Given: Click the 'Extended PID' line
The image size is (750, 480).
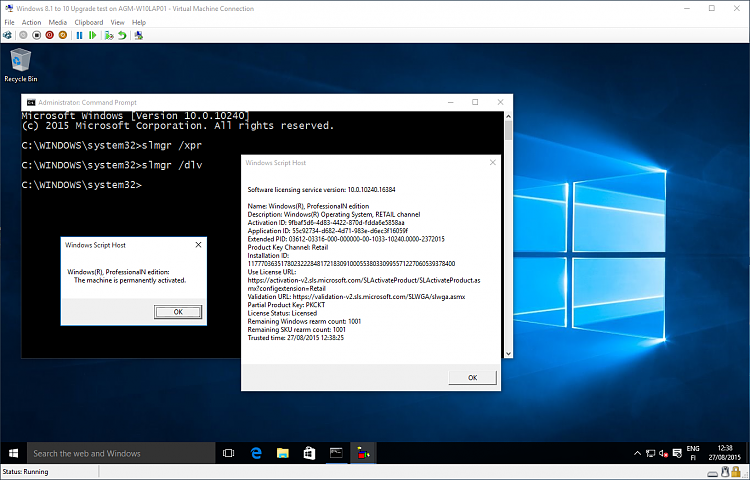Looking at the screenshot, I should pyautogui.click(x=346, y=239).
